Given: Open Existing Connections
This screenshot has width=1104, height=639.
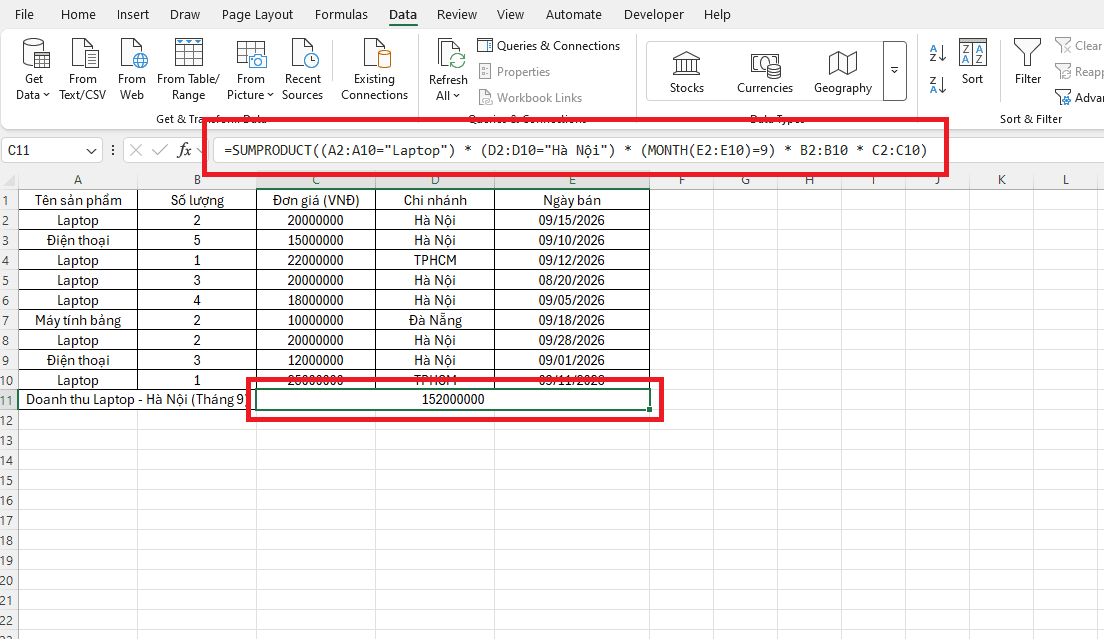Looking at the screenshot, I should [x=375, y=70].
